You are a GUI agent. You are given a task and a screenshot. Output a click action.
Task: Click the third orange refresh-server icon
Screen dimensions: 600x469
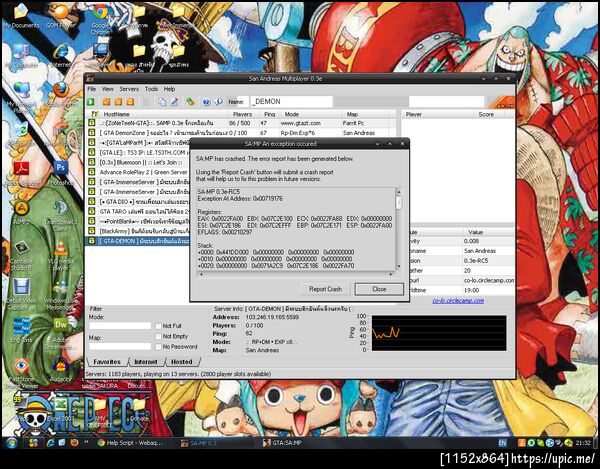click(130, 102)
